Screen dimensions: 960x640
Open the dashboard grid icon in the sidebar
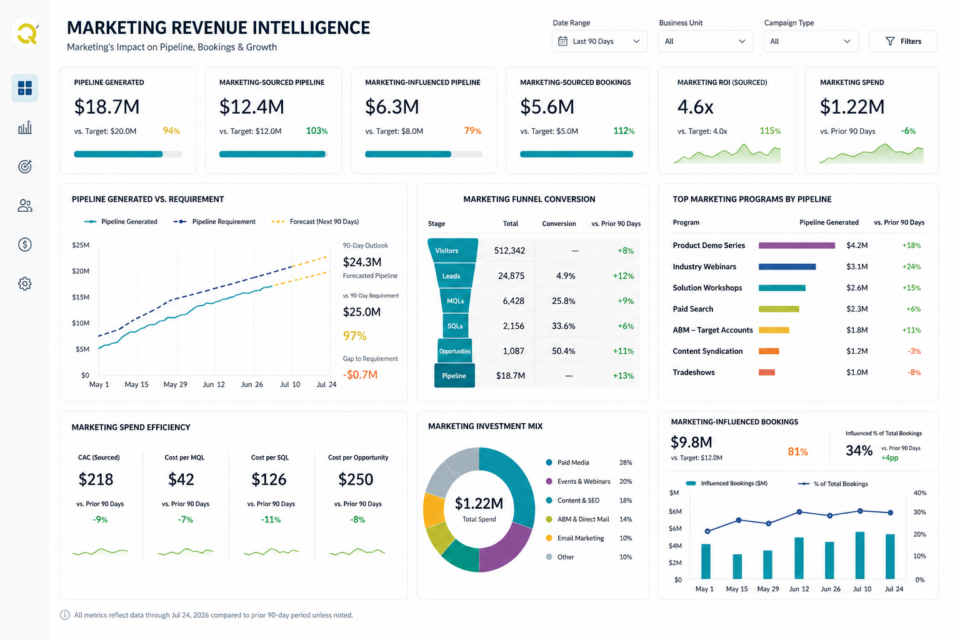pyautogui.click(x=24, y=88)
